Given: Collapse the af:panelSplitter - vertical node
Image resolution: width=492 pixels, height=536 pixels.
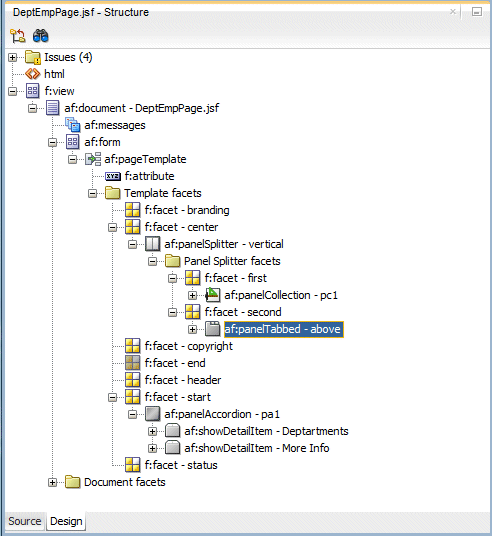Looking at the screenshot, I should pyautogui.click(x=132, y=244).
